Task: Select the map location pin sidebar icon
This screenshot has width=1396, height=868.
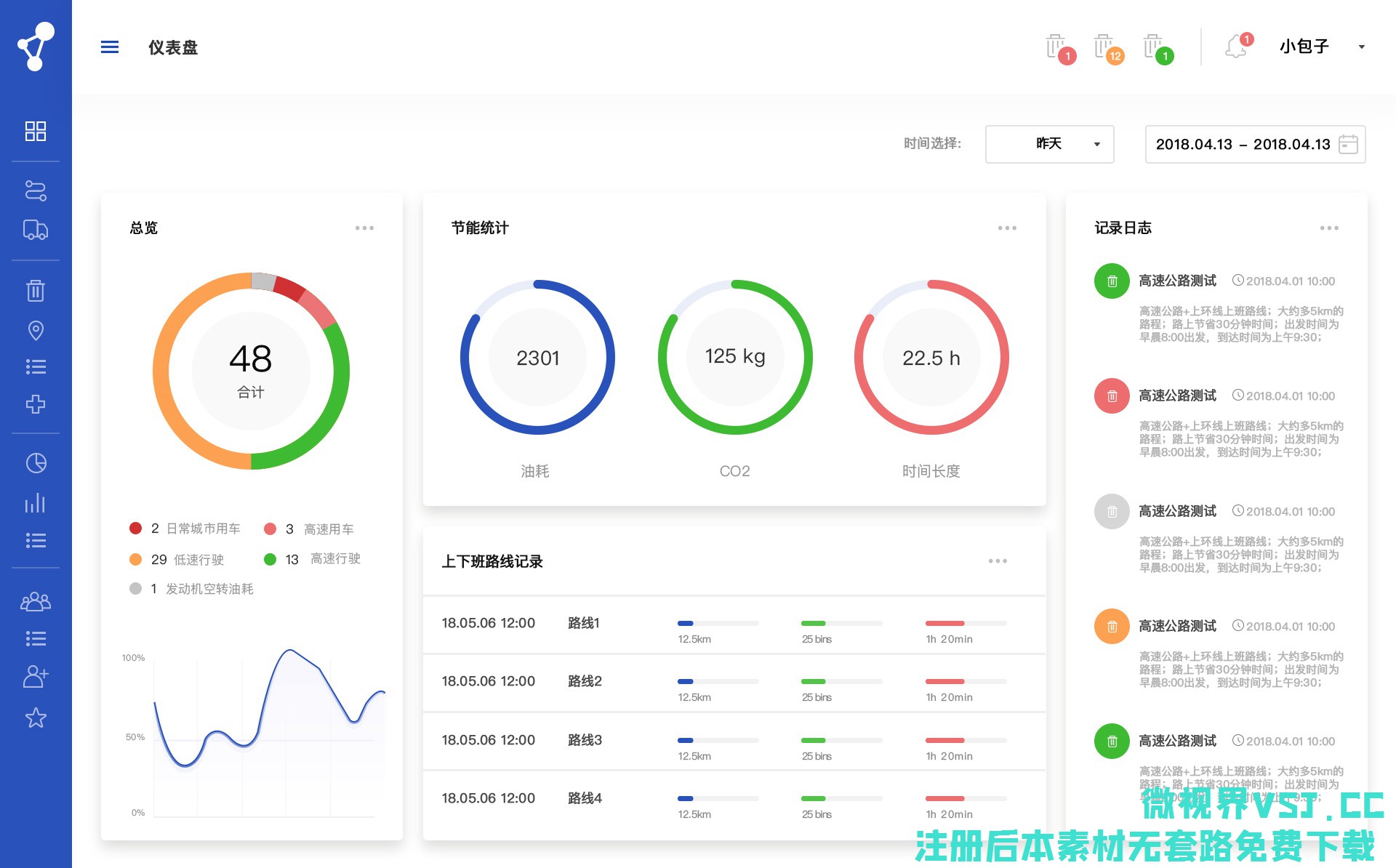Action: pos(35,330)
